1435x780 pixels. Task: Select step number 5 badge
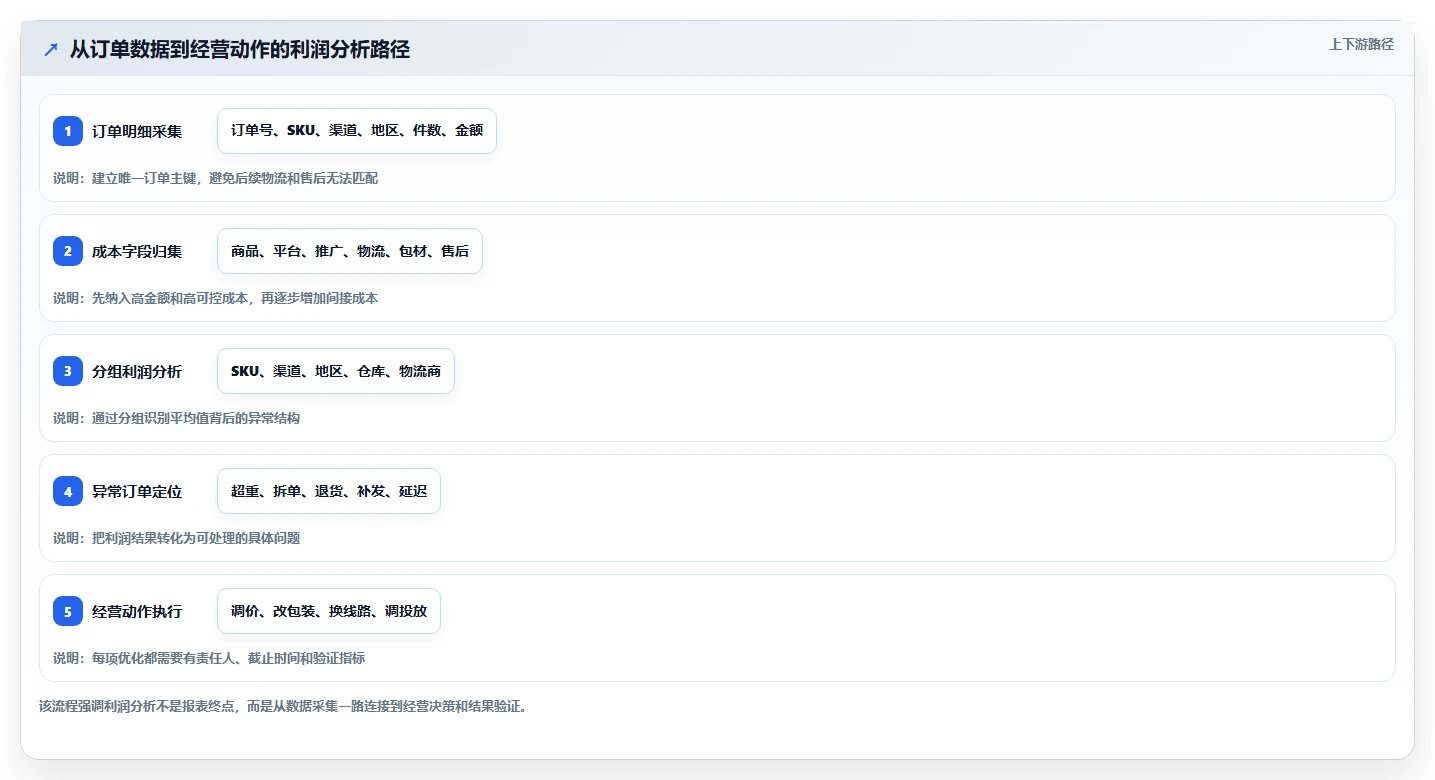coord(68,611)
